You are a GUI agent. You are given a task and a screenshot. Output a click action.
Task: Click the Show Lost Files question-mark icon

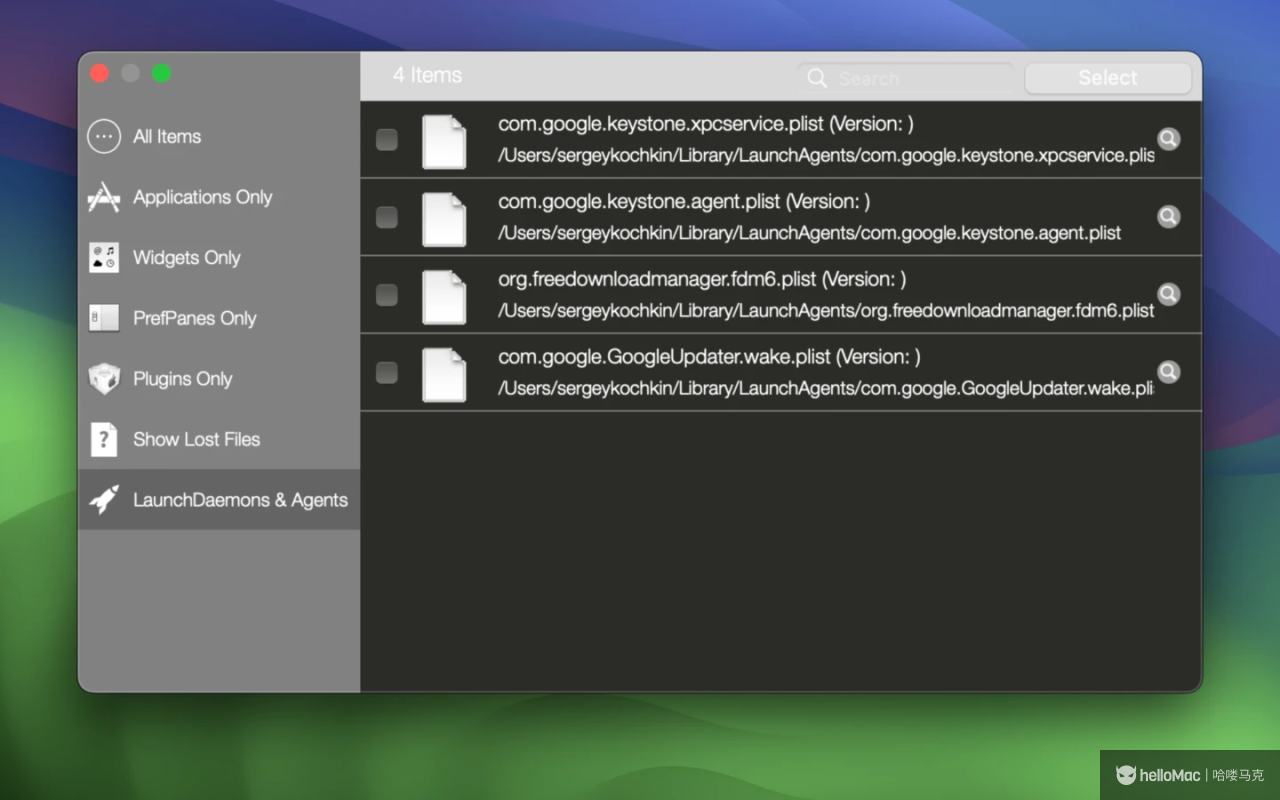[104, 439]
